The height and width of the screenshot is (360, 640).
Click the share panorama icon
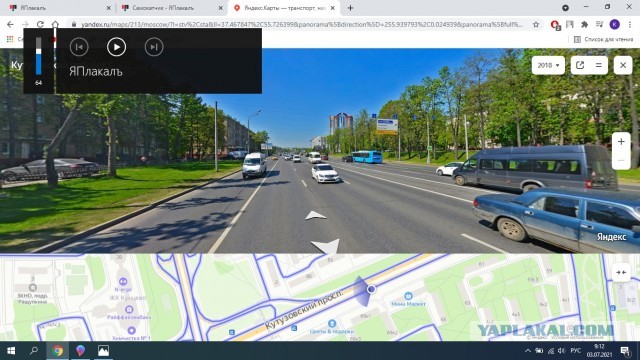[580, 65]
